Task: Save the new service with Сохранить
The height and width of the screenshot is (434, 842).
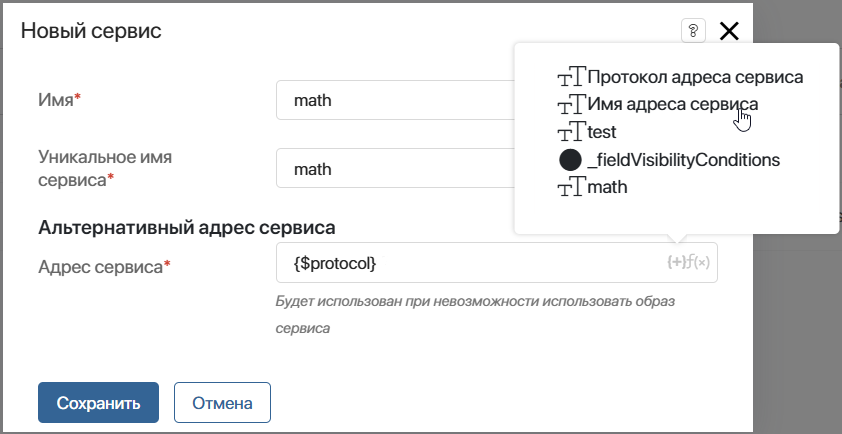Action: pos(98,403)
